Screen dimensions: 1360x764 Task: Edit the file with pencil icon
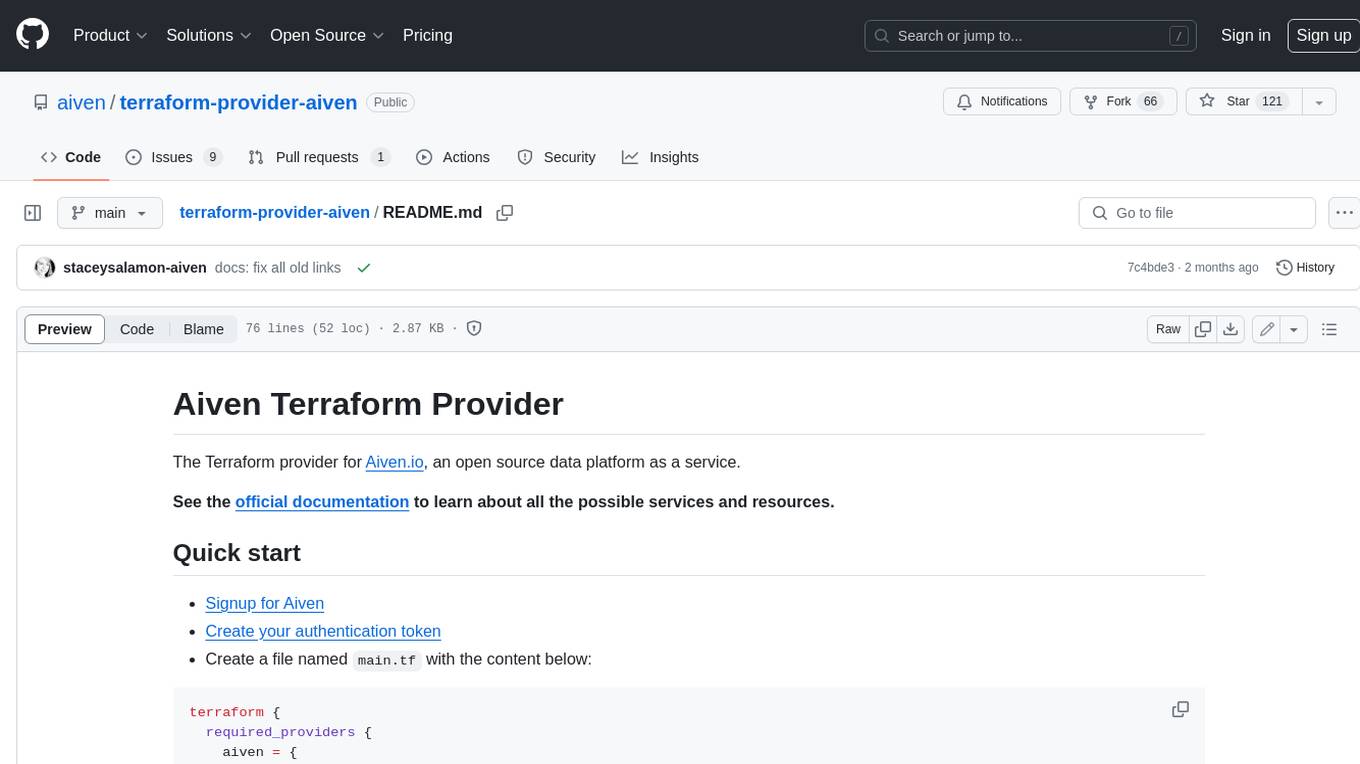(1267, 329)
